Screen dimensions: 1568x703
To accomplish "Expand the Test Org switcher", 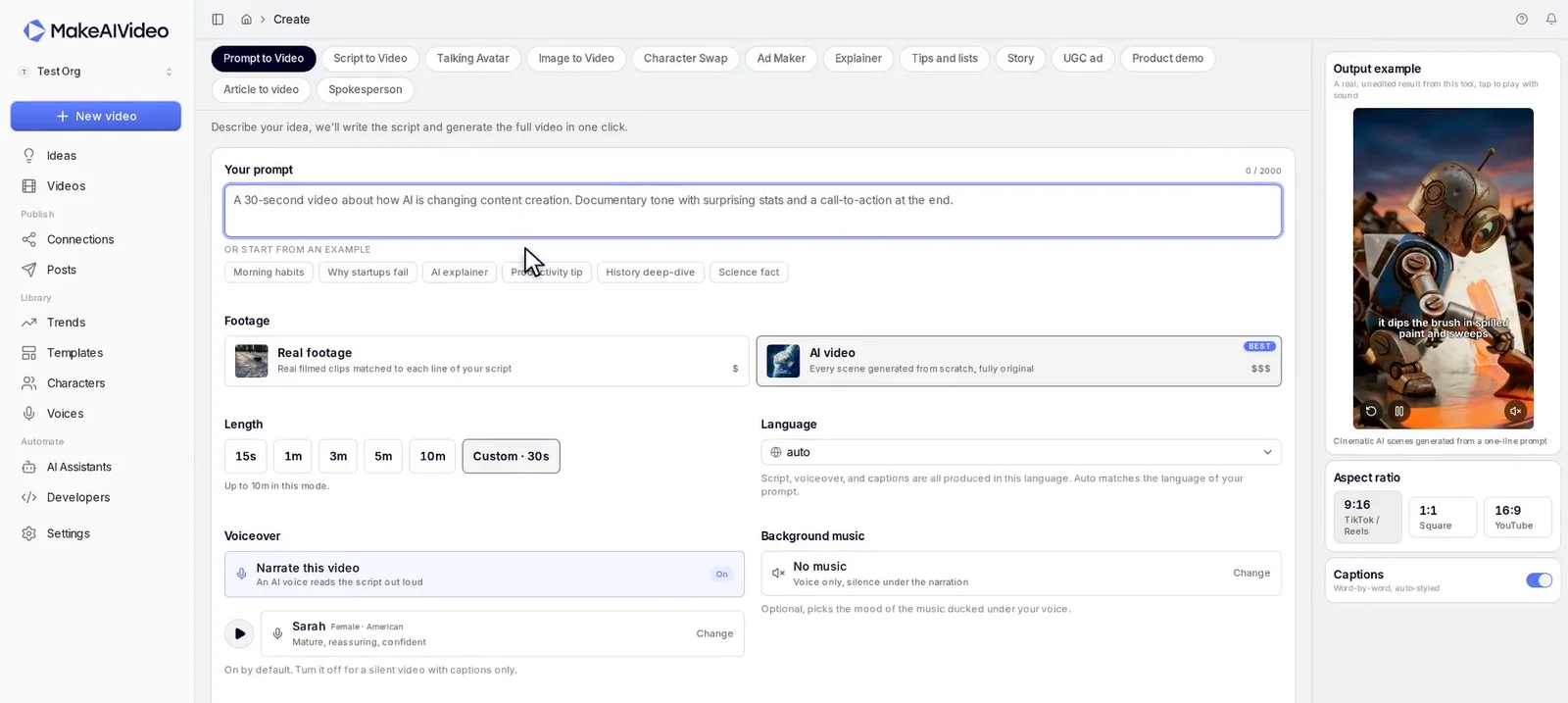I will coord(96,72).
